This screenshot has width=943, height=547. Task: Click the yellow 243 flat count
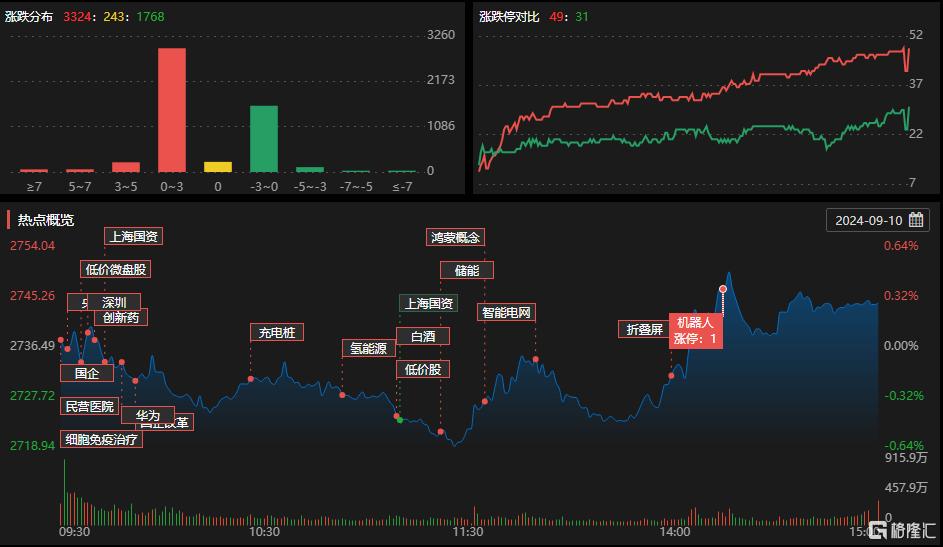pos(114,17)
